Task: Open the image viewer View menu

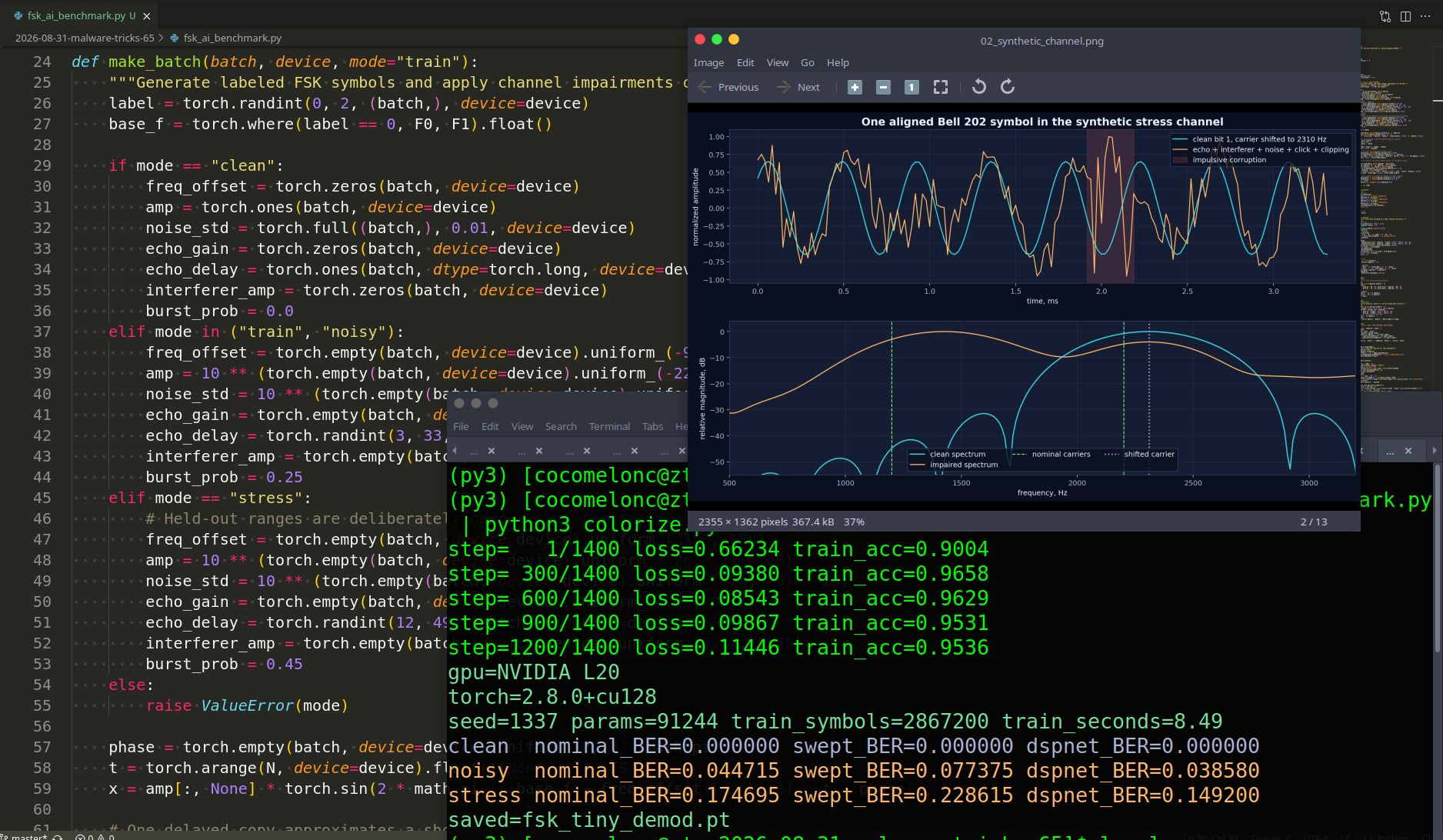Action: tap(778, 63)
